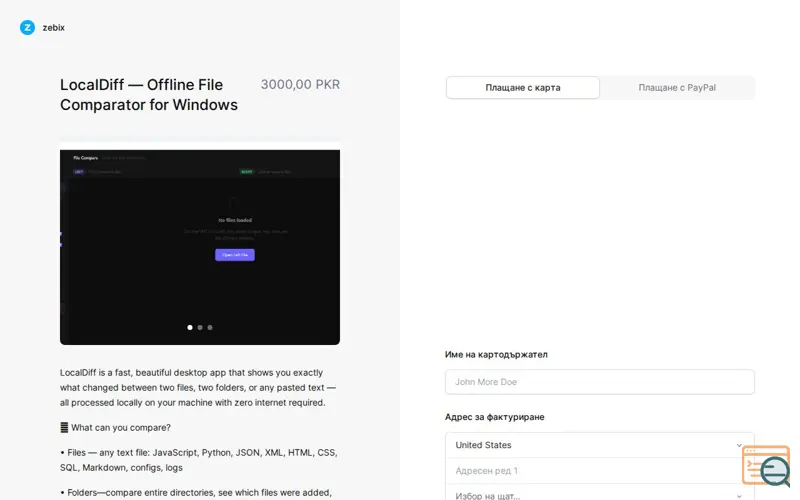Click the Адресен ред 1 address field
The height and width of the screenshot is (500, 800).
(599, 470)
